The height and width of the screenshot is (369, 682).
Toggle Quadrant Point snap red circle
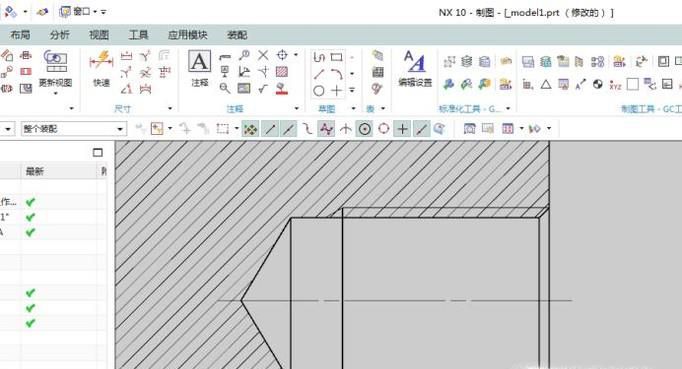point(384,129)
